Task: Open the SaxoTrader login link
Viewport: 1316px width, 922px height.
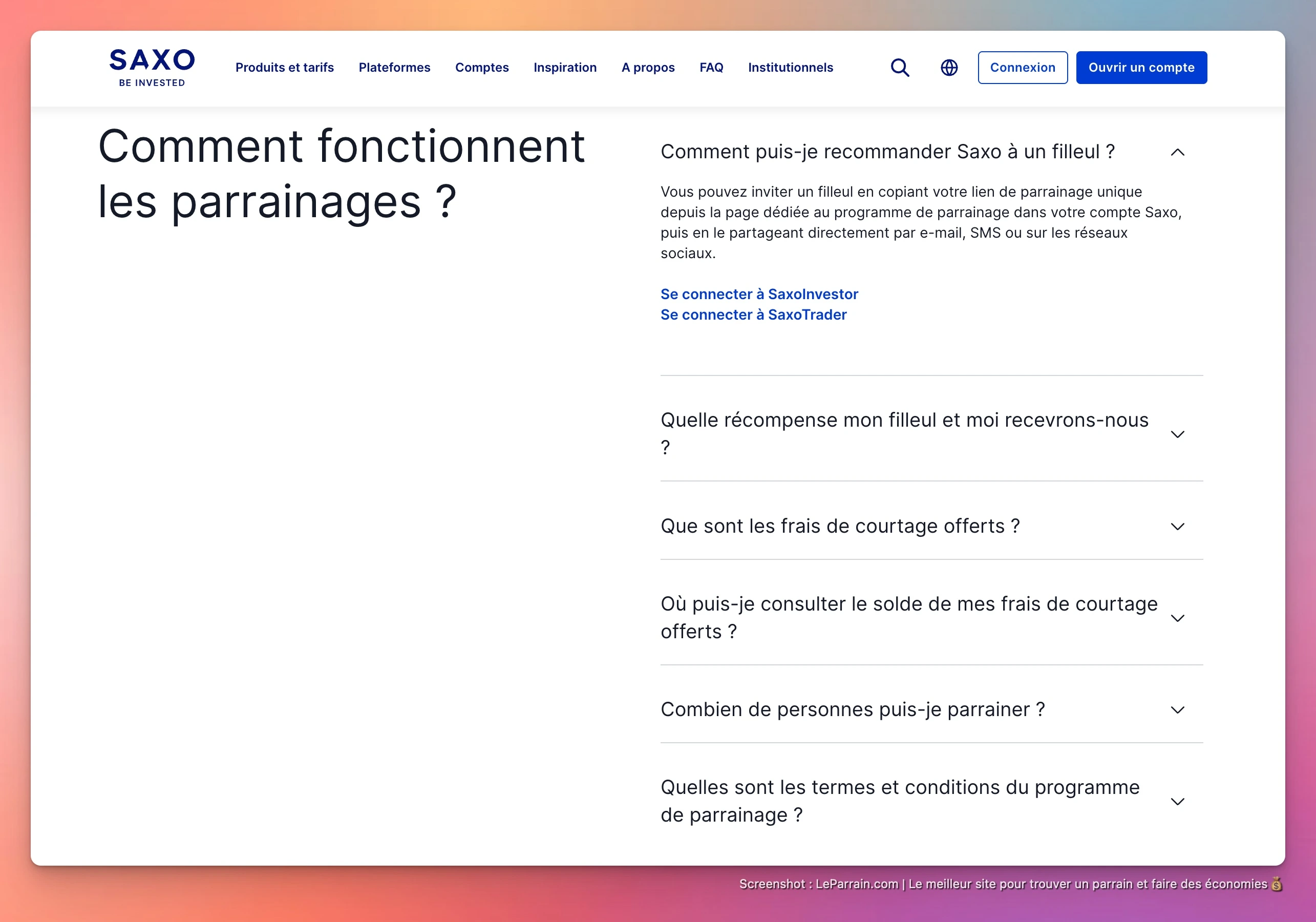Action: (753, 315)
